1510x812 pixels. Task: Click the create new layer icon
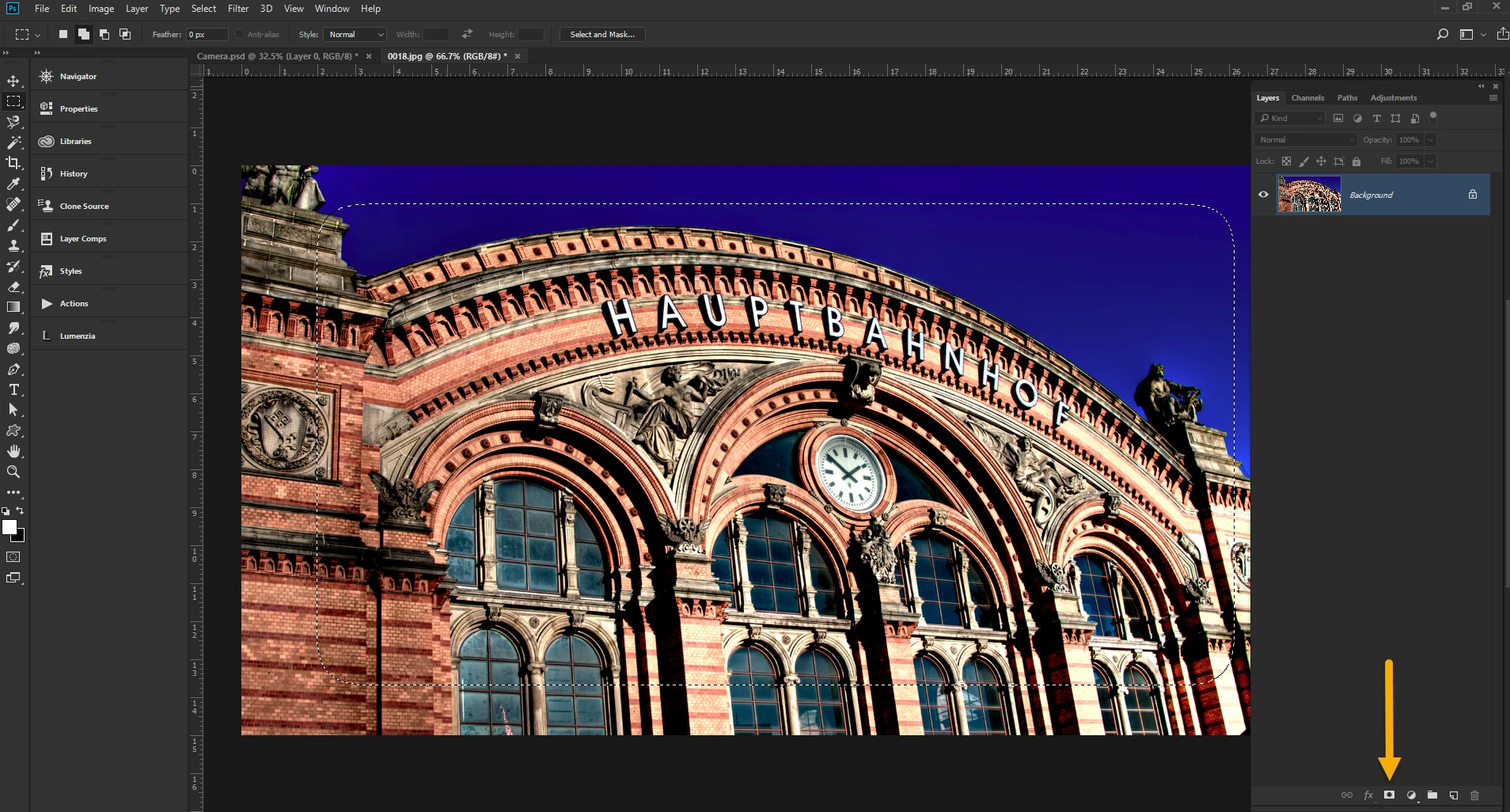1454,795
